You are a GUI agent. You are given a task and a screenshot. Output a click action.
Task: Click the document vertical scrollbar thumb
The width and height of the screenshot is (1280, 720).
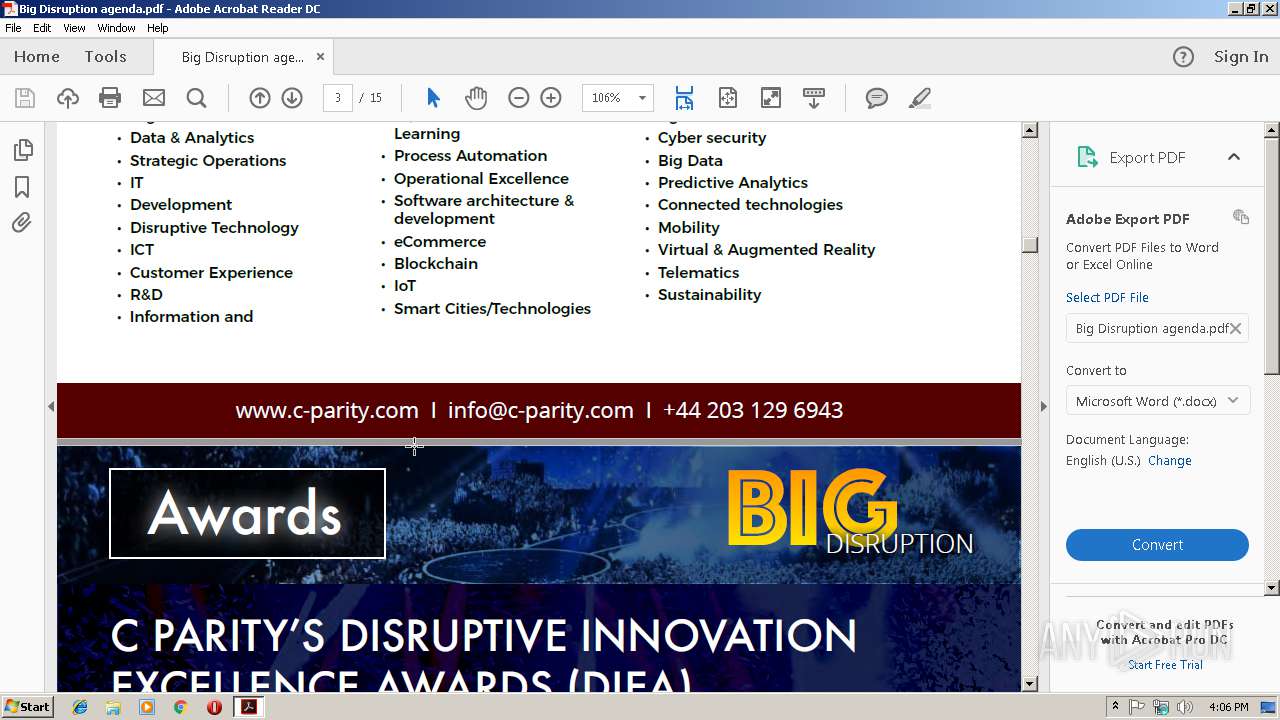tap(1030, 245)
